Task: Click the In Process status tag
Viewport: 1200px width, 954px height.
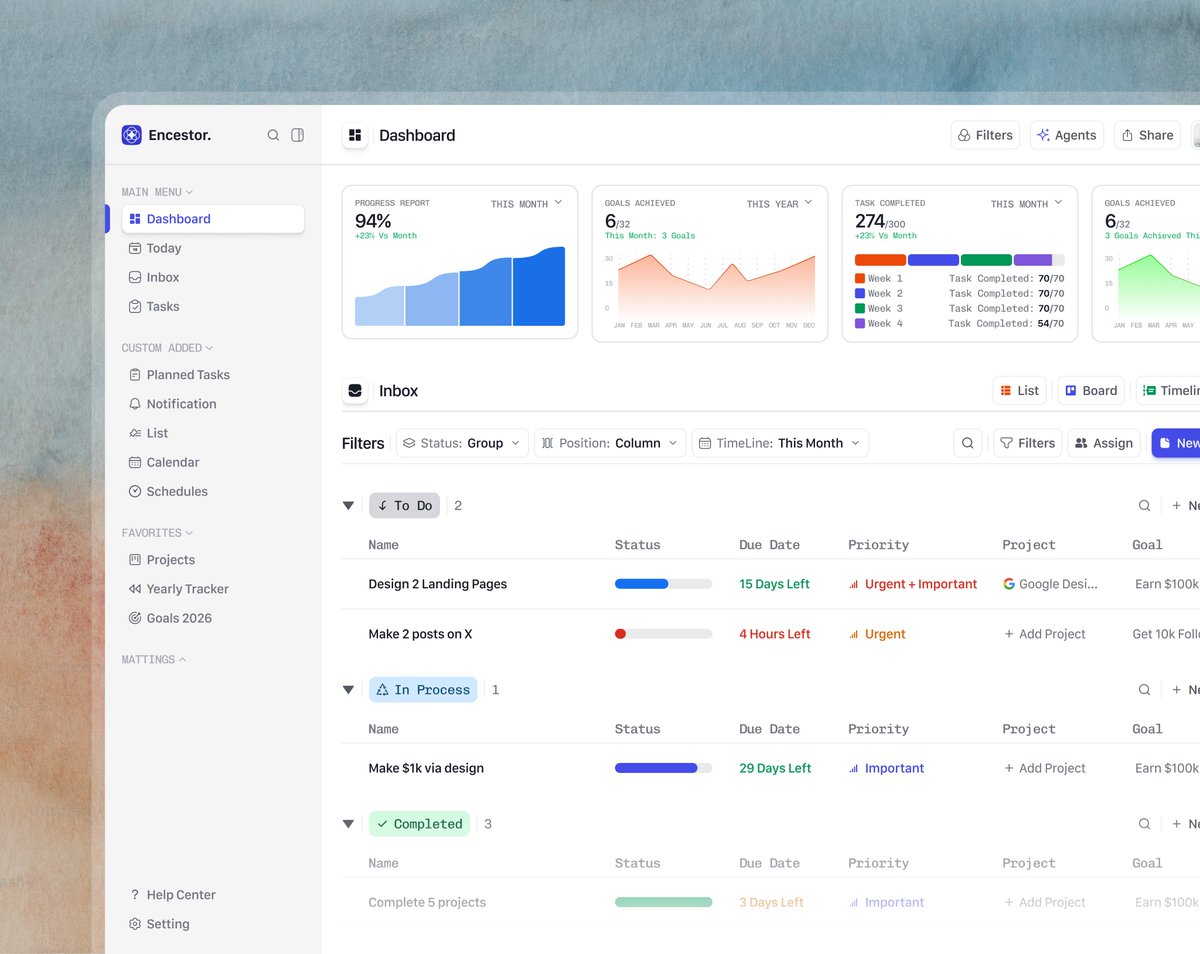Action: click(x=423, y=690)
